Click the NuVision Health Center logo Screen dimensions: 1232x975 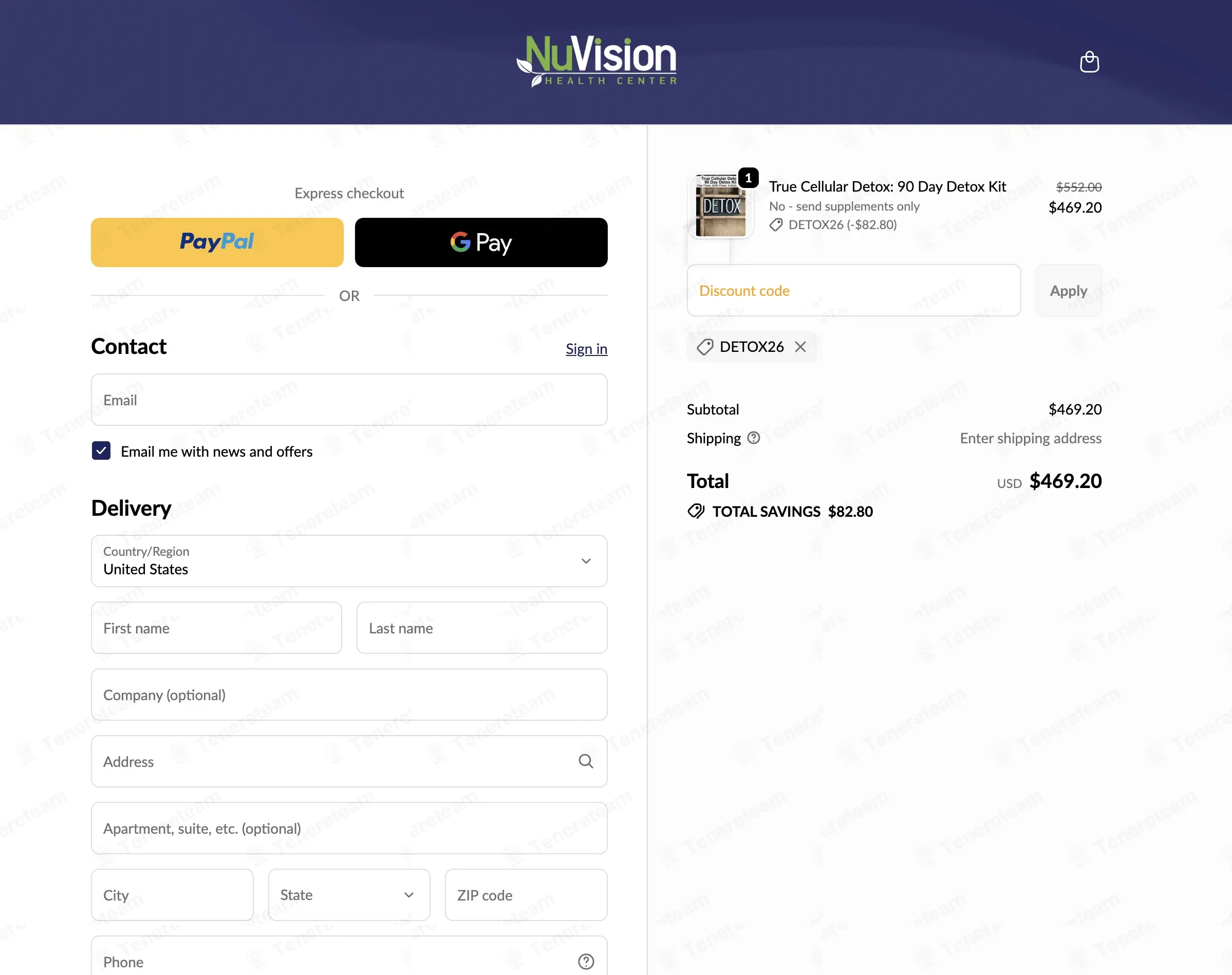(x=596, y=61)
